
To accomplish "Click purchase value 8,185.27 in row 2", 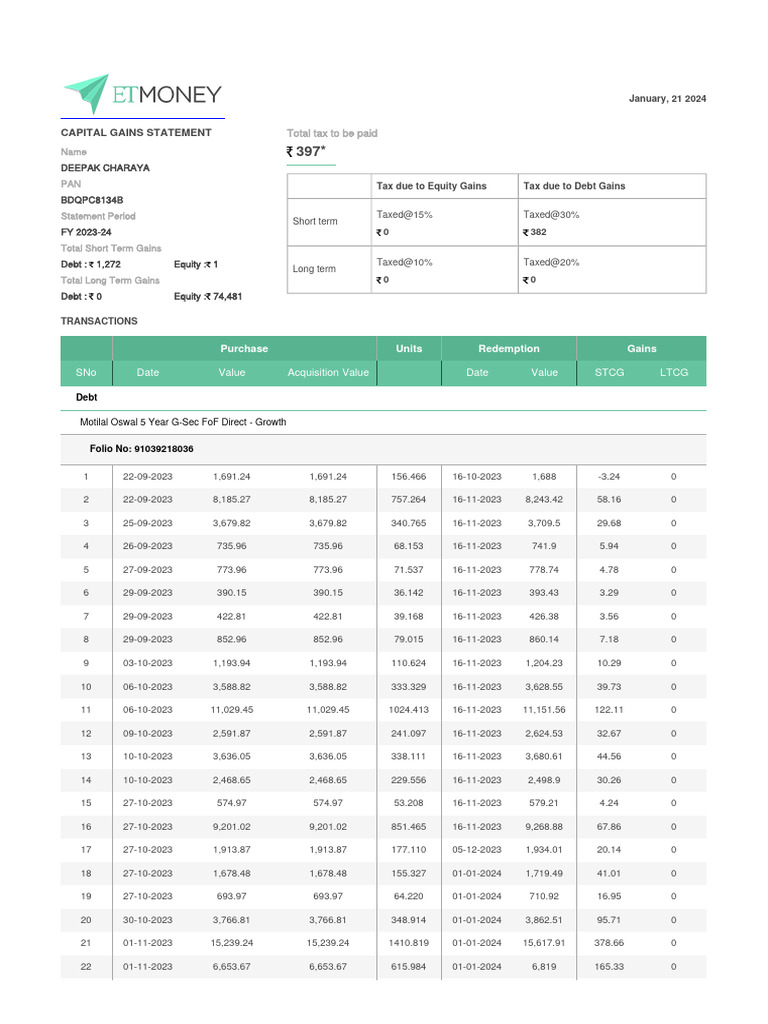I will (232, 500).
